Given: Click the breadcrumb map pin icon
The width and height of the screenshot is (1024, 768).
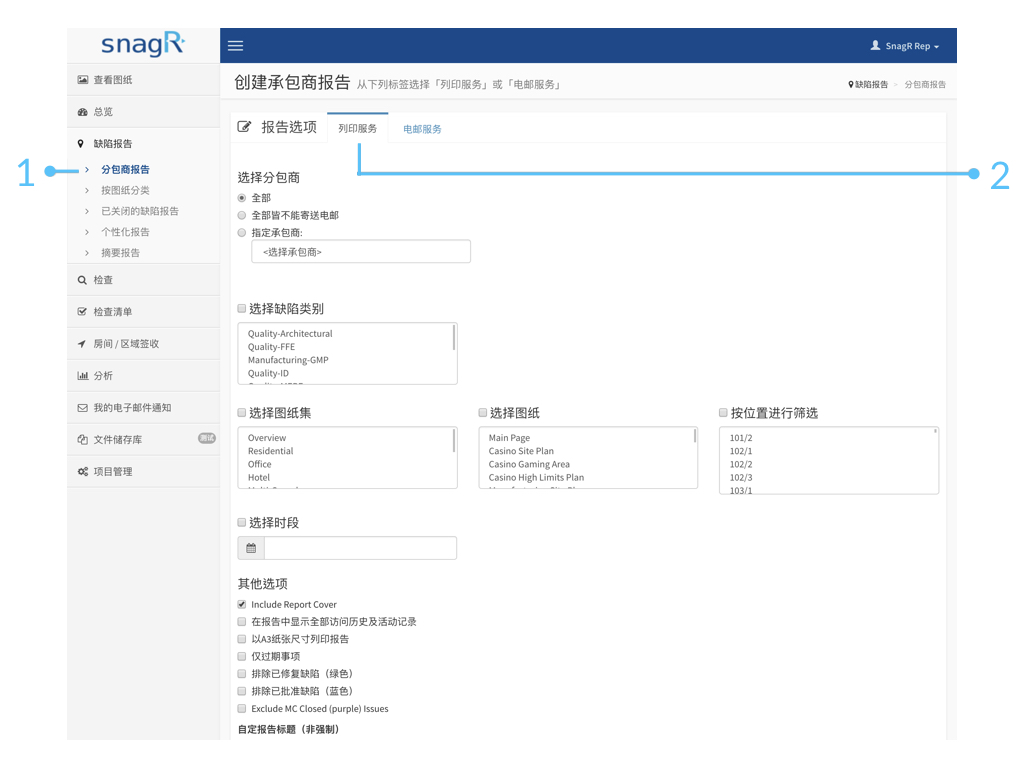Looking at the screenshot, I should [x=851, y=84].
